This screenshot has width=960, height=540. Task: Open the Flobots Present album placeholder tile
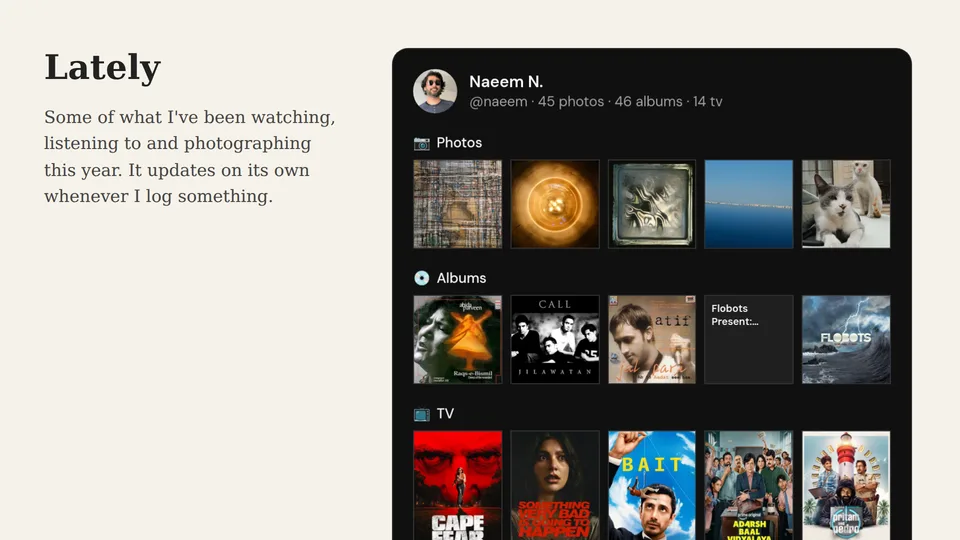click(x=749, y=340)
